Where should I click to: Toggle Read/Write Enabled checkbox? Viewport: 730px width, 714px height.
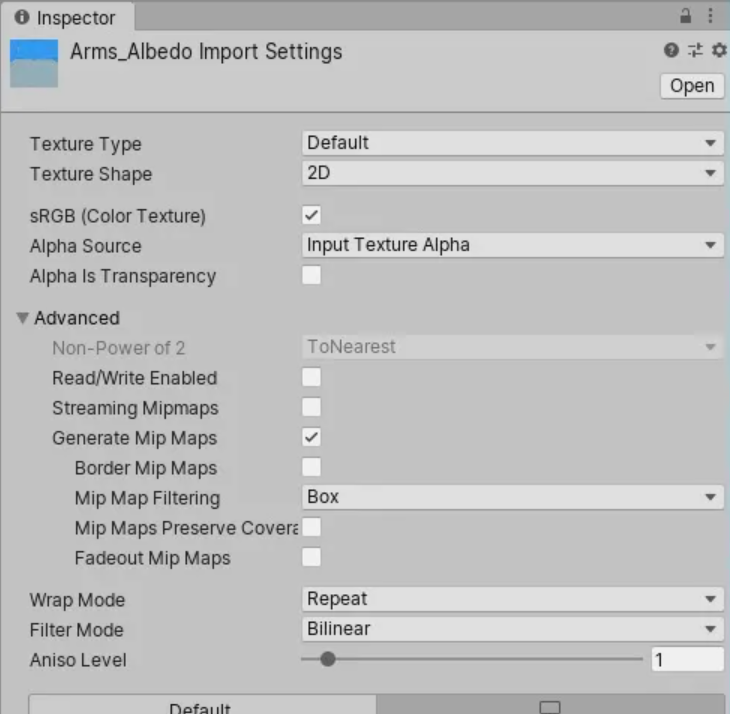(312, 378)
